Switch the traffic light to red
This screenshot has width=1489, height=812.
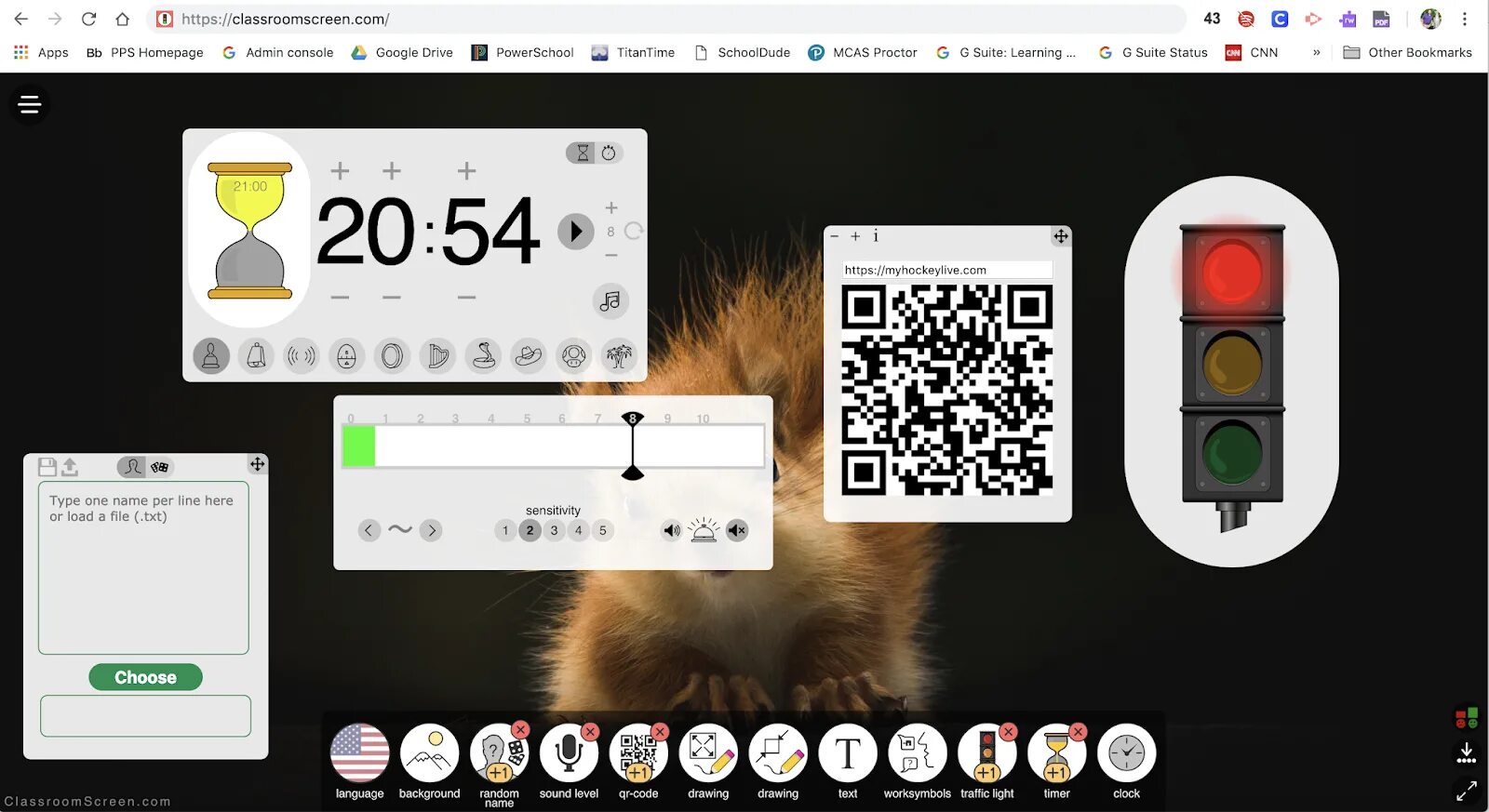point(1232,273)
